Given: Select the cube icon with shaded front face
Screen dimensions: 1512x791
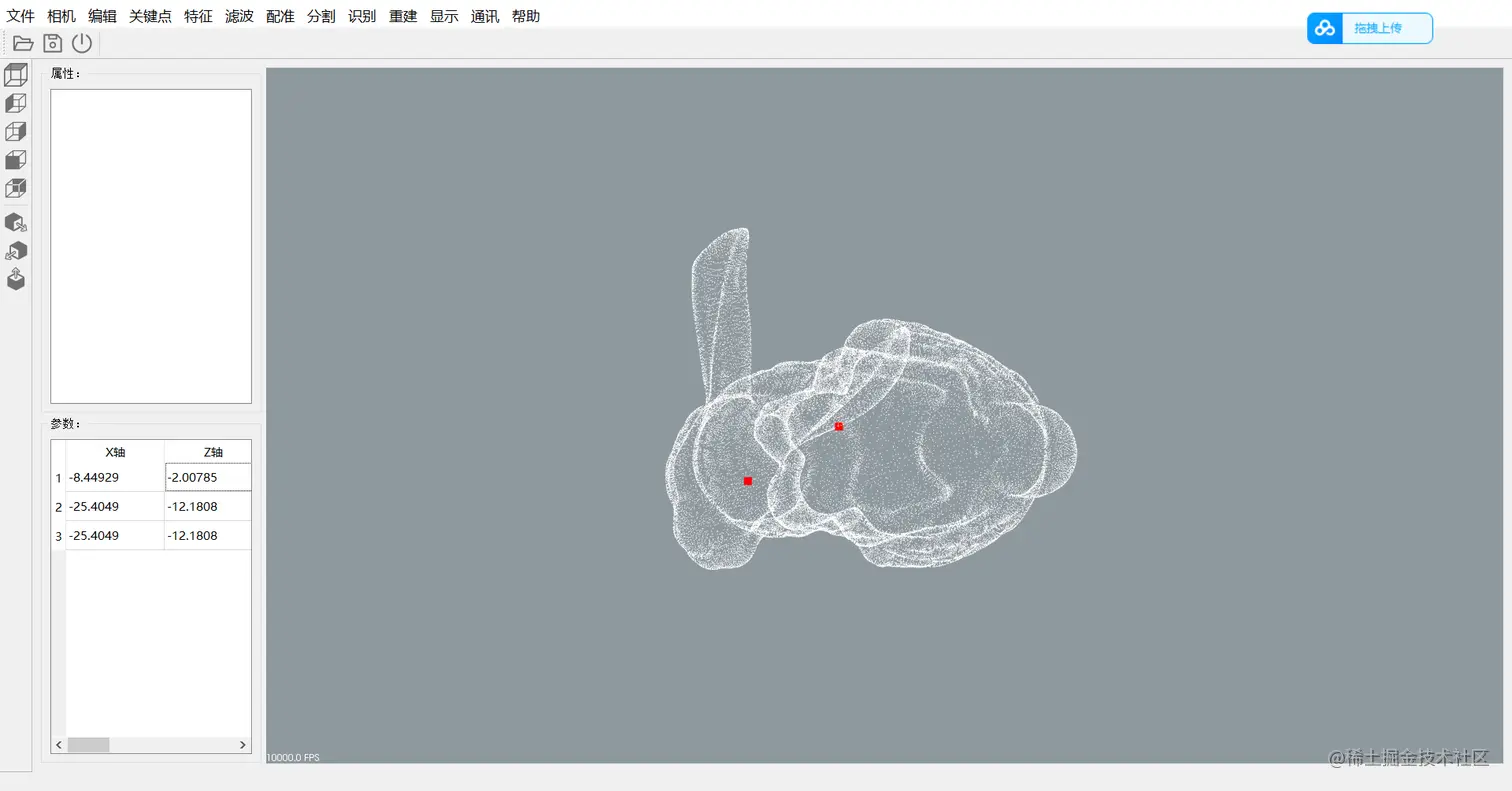Looking at the screenshot, I should click(x=16, y=159).
